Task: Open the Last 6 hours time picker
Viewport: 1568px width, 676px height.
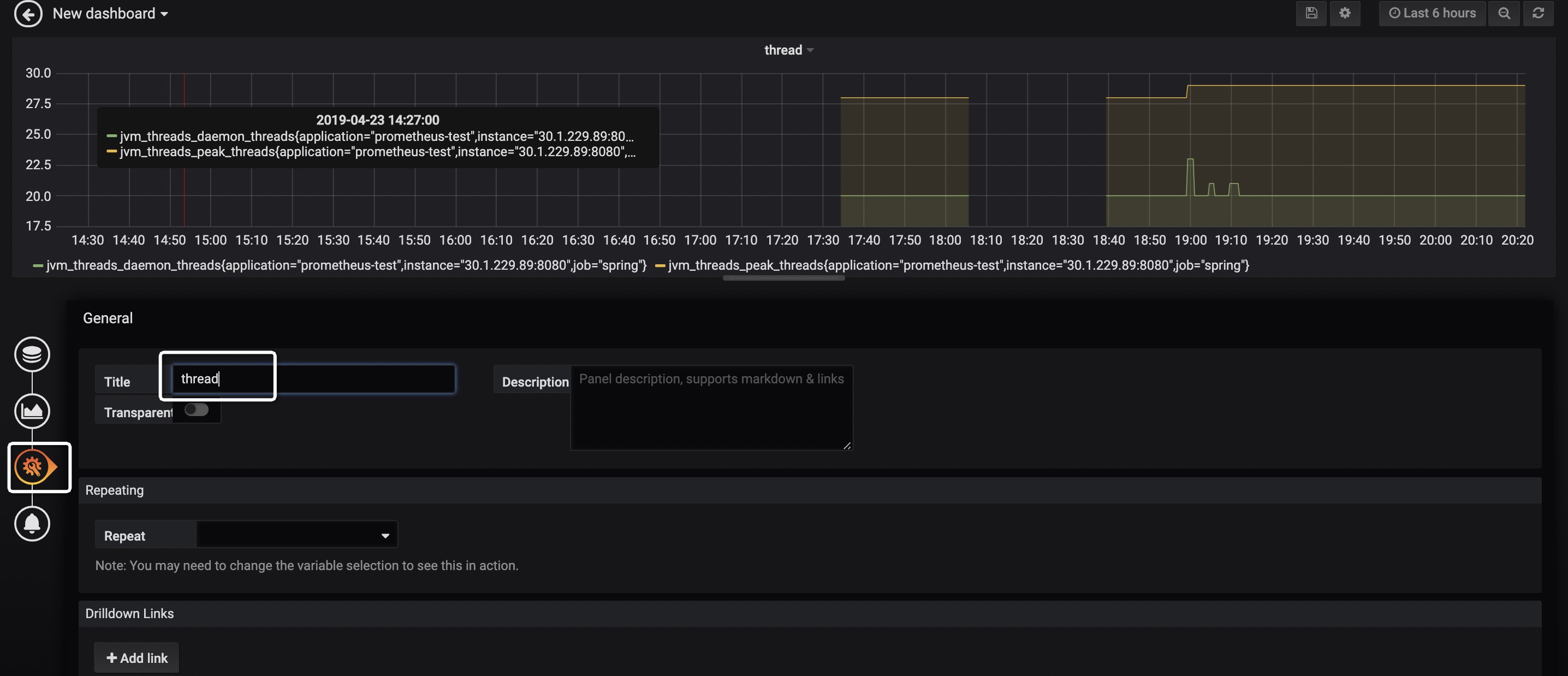Action: click(1432, 13)
